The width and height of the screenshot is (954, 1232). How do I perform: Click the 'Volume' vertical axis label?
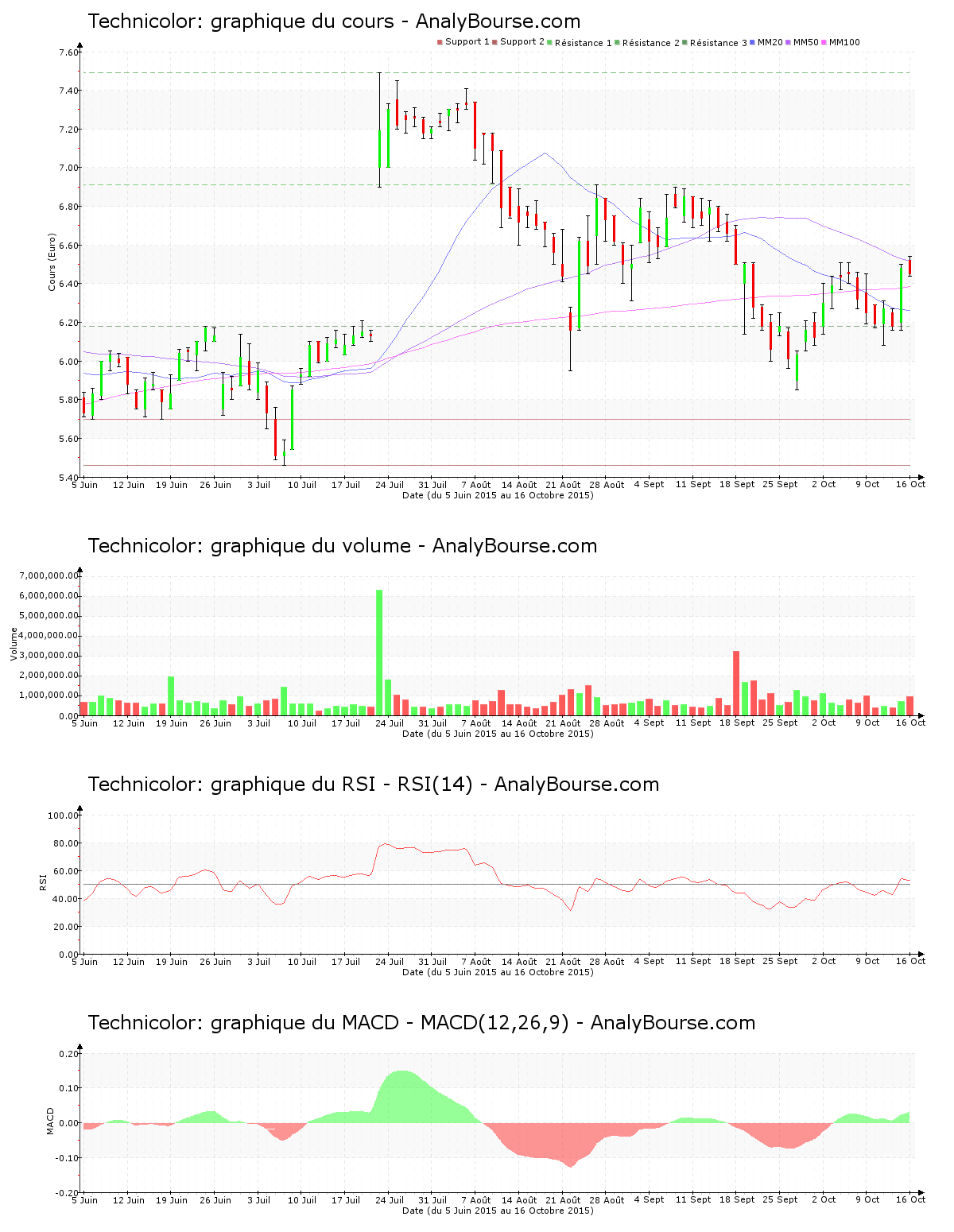[14, 645]
